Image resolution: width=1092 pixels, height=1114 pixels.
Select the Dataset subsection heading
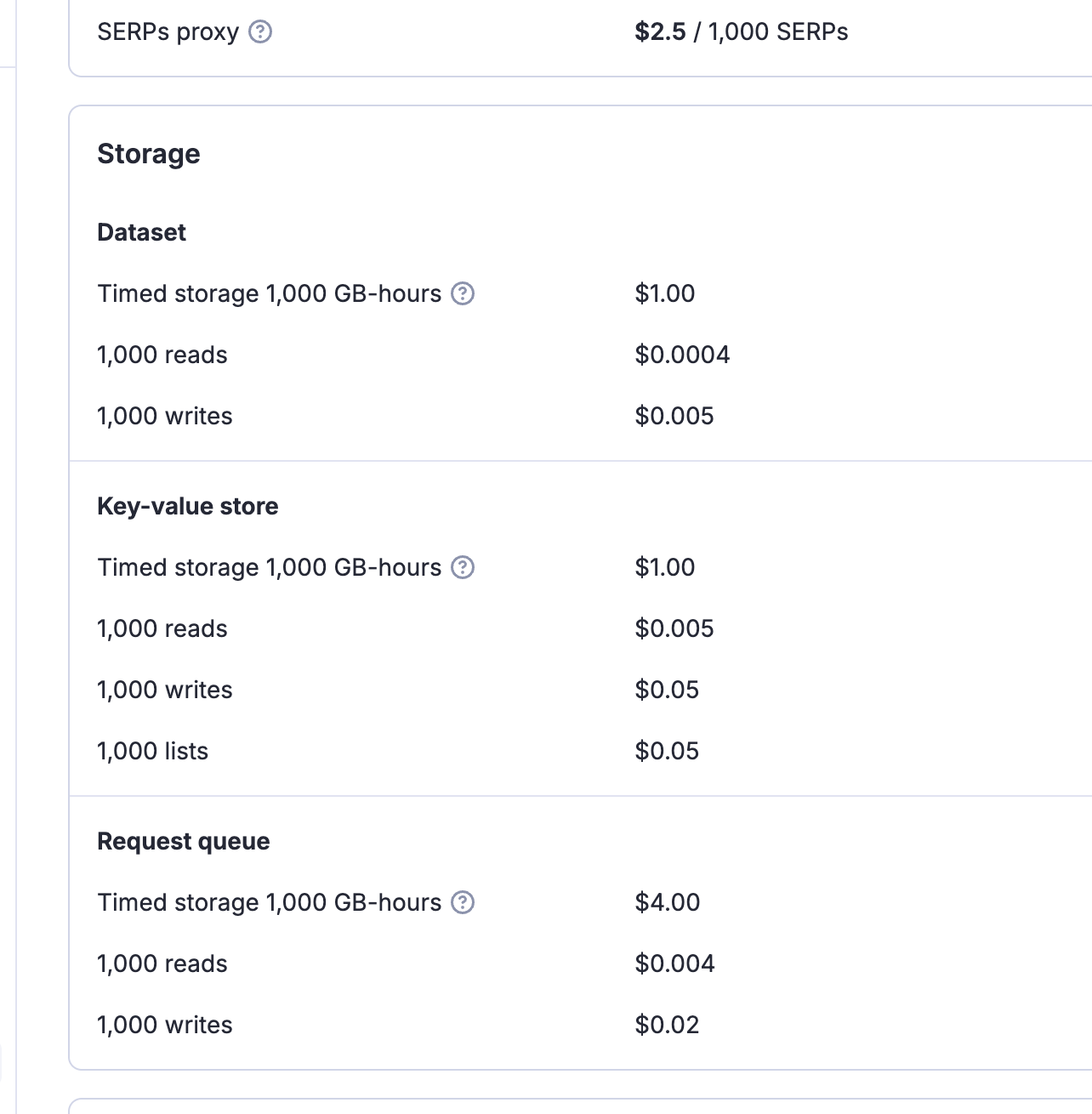(x=141, y=232)
